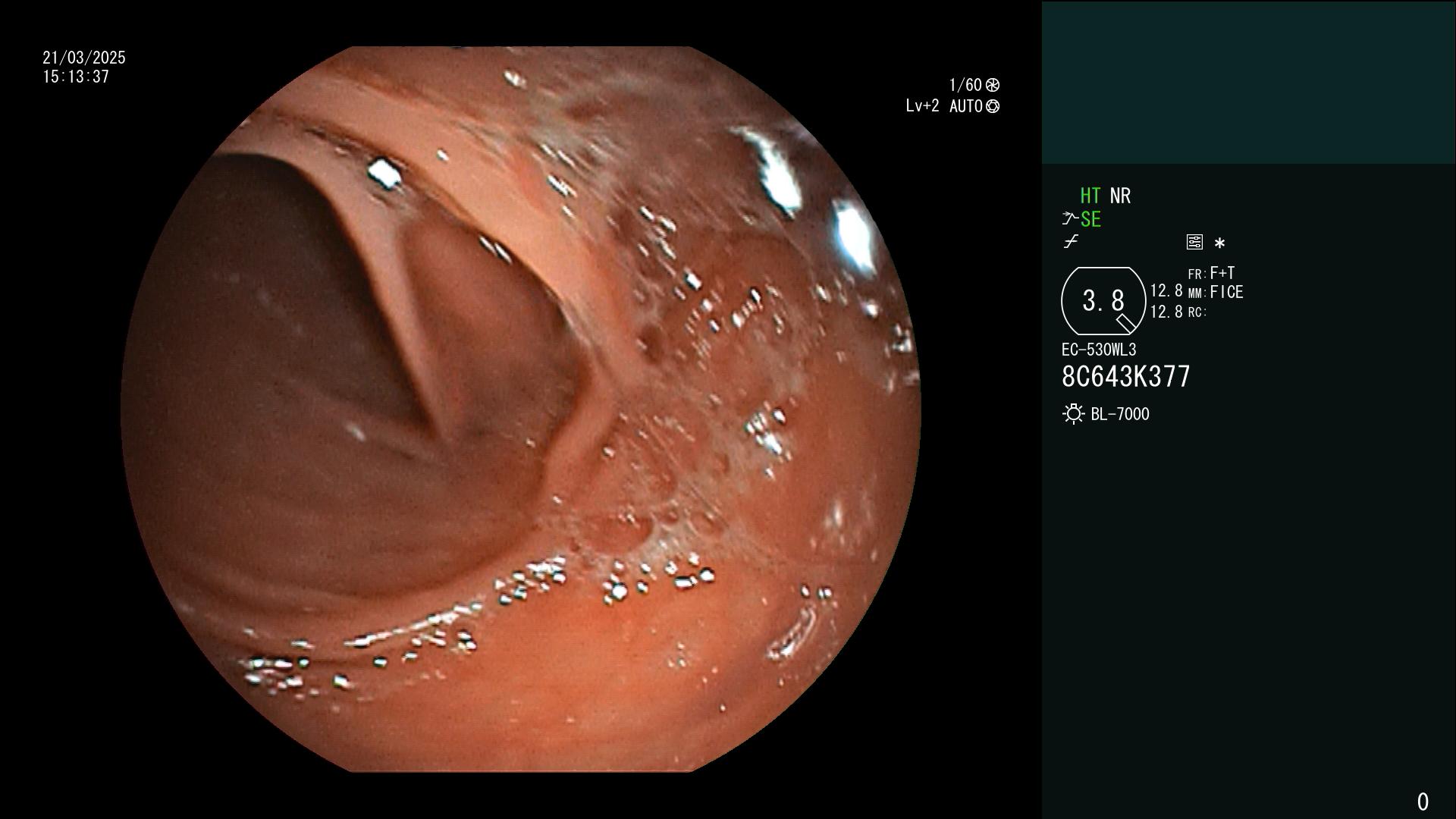Click the FR: label
Viewport: 1456px width, 819px height.
pos(1197,275)
